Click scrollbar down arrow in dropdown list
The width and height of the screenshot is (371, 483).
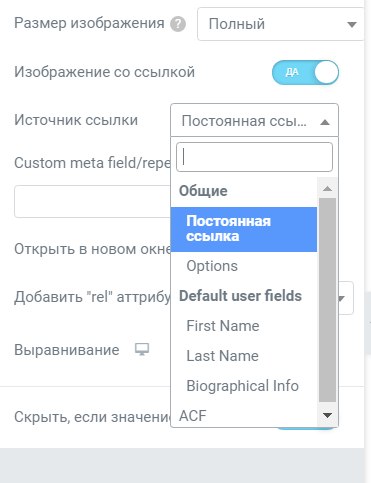[327, 415]
